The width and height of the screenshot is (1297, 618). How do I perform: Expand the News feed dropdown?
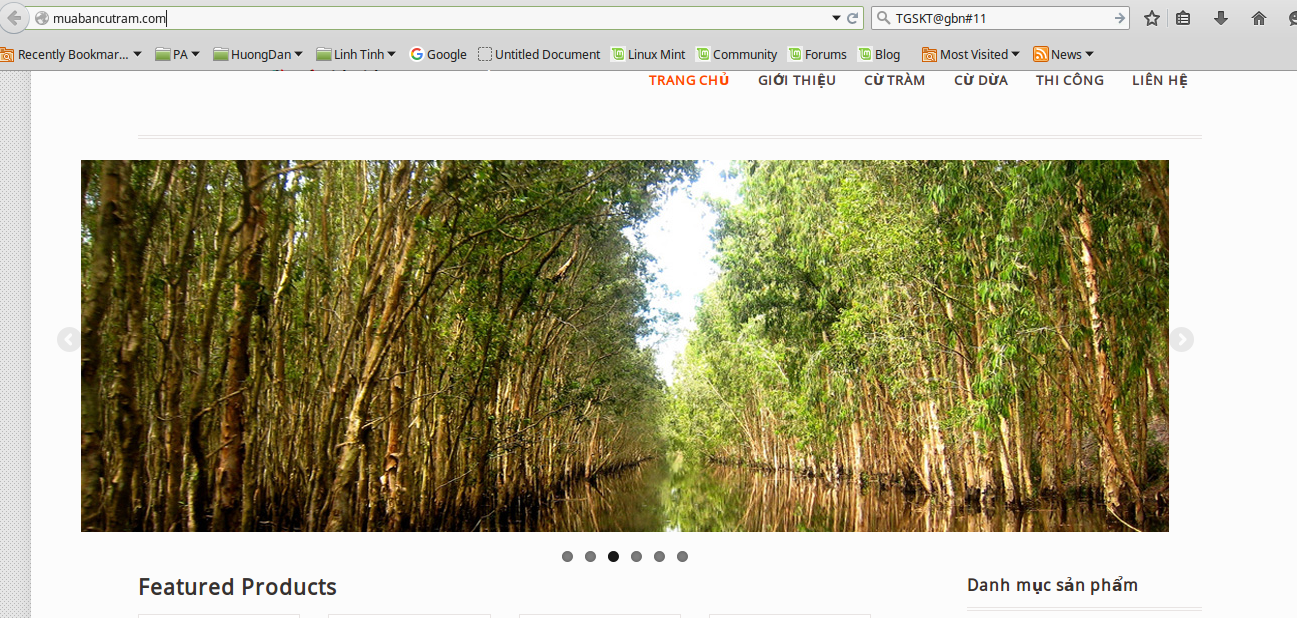coord(1064,54)
